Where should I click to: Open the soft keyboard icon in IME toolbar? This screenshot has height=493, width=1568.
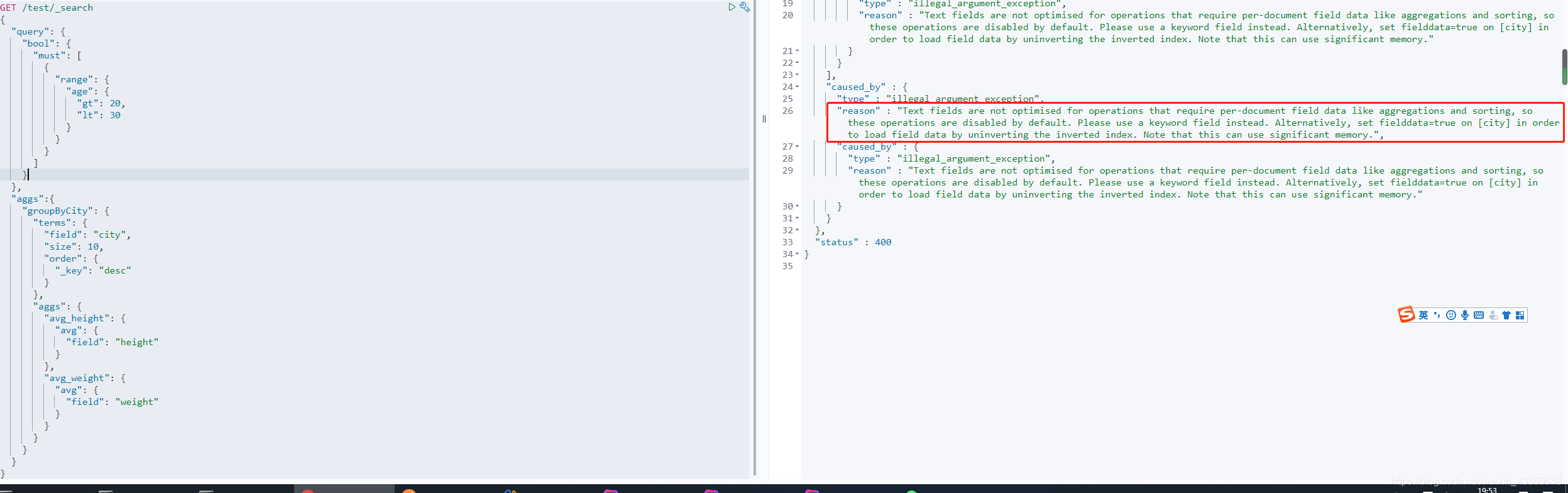click(1479, 315)
